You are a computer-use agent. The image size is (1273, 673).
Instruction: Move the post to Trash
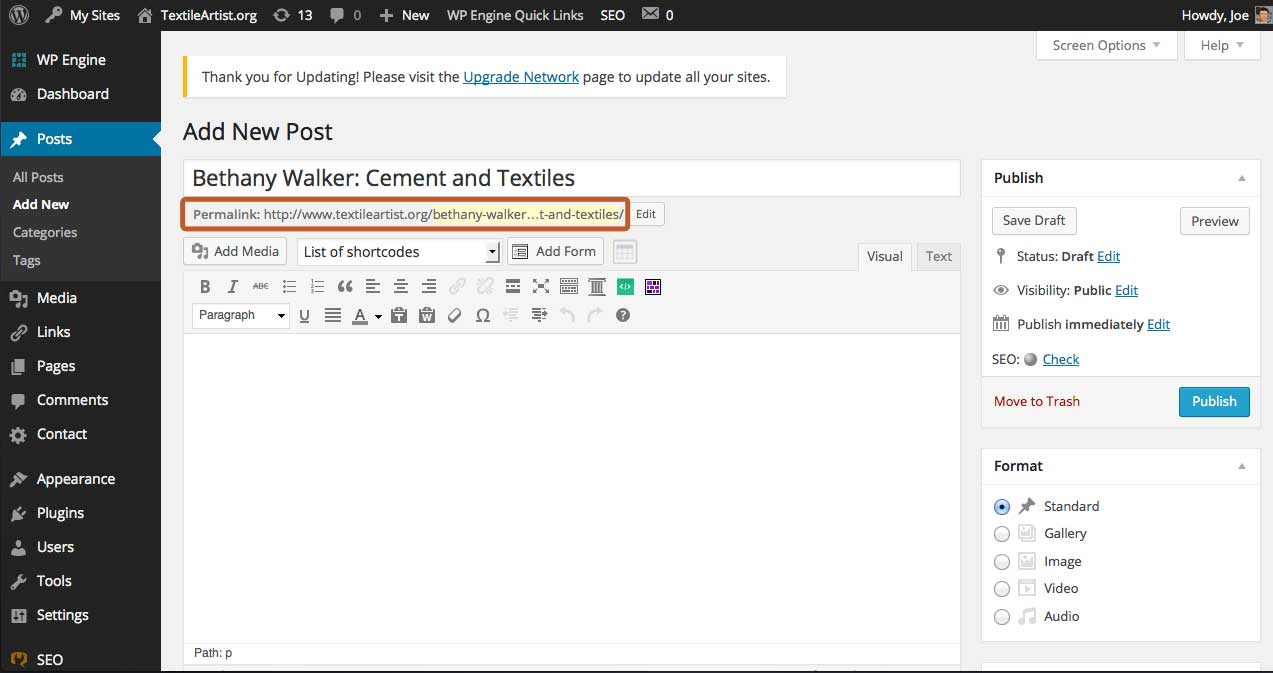(x=1037, y=401)
